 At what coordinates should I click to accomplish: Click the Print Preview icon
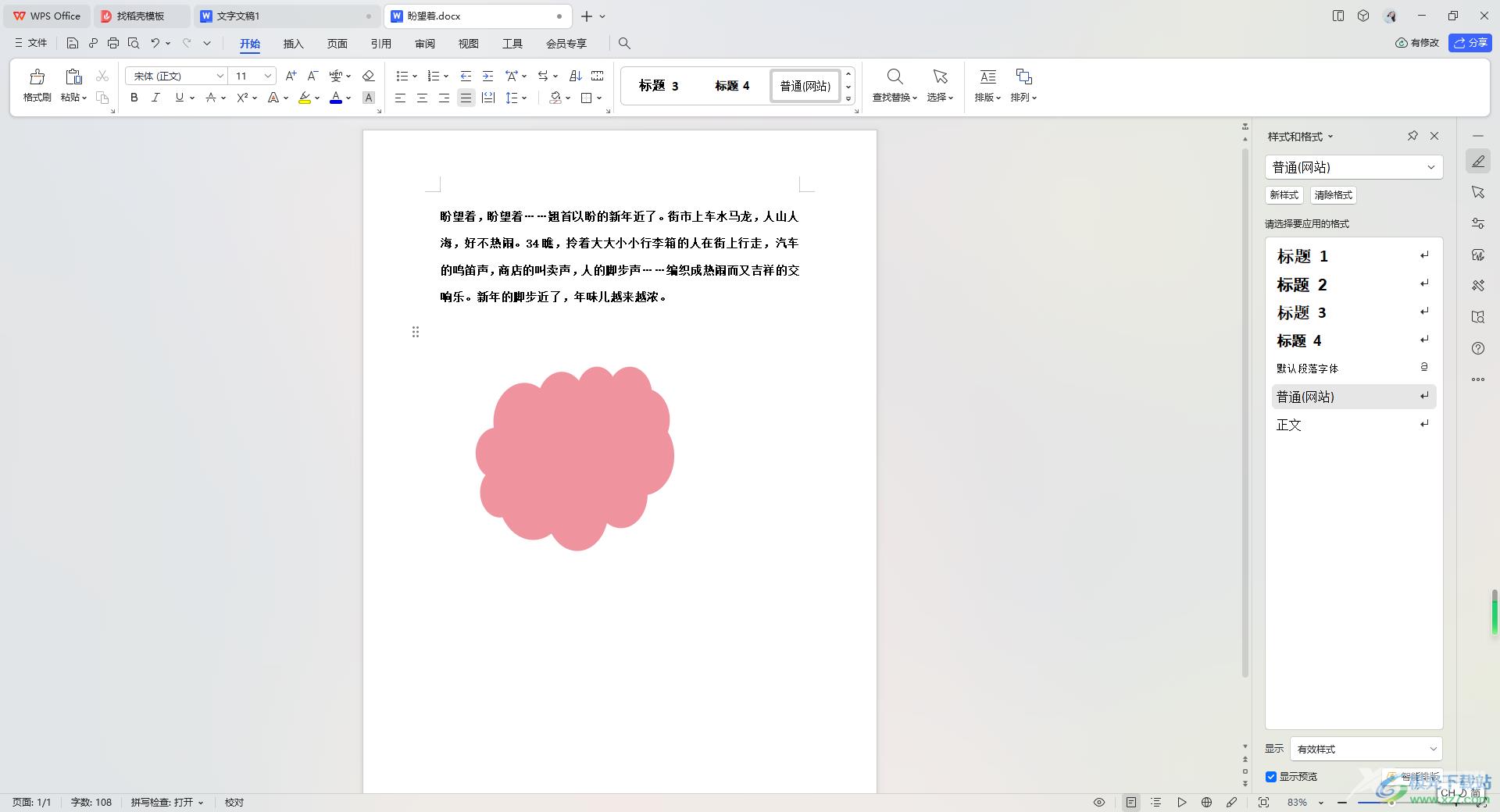coord(134,43)
